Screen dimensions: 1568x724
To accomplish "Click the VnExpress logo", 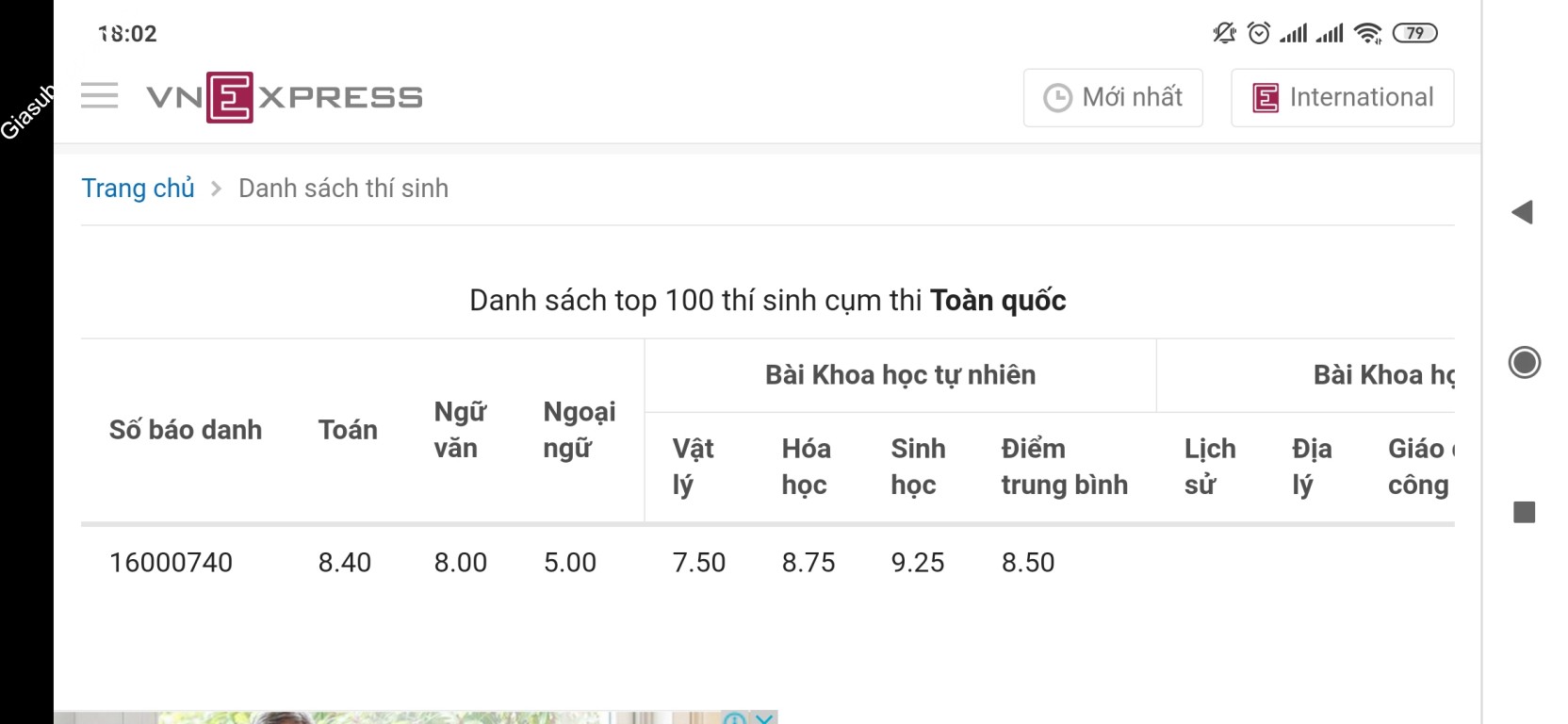I will [x=285, y=97].
